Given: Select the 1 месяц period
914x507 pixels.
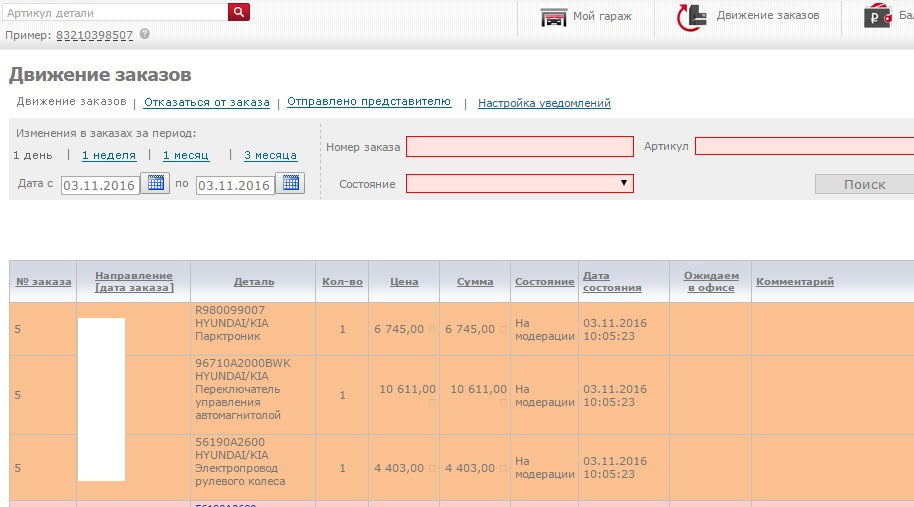Looking at the screenshot, I should click(x=186, y=156).
